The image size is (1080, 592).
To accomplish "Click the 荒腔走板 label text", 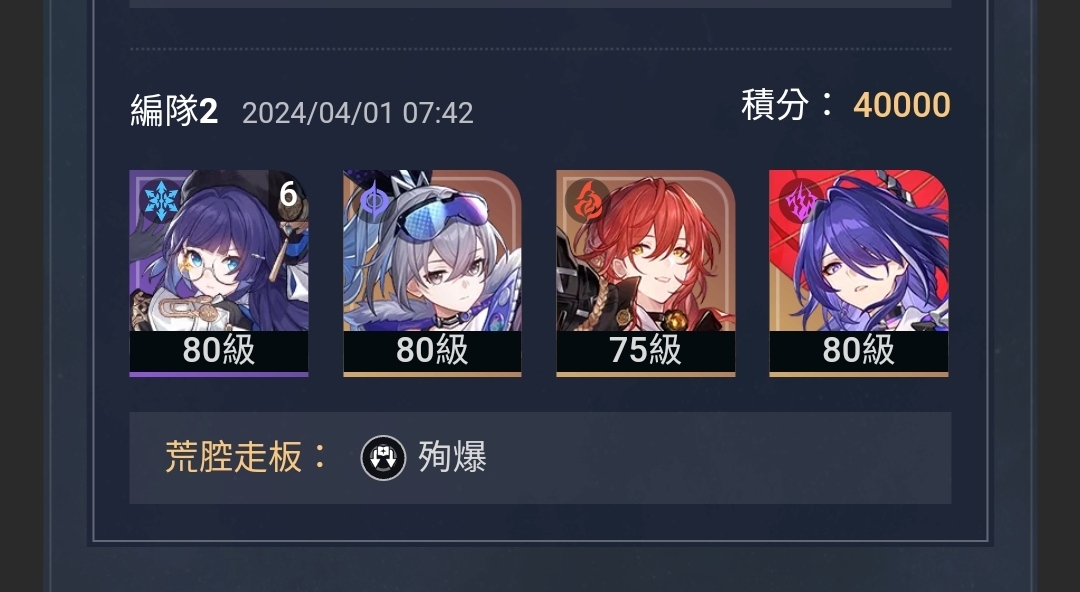I will click(x=233, y=457).
